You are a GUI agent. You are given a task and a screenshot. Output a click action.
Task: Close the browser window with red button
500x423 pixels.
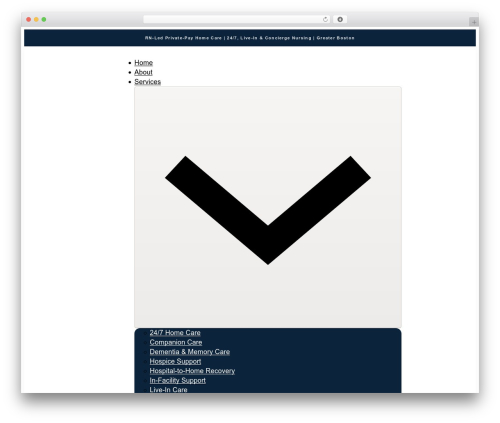pyautogui.click(x=29, y=19)
